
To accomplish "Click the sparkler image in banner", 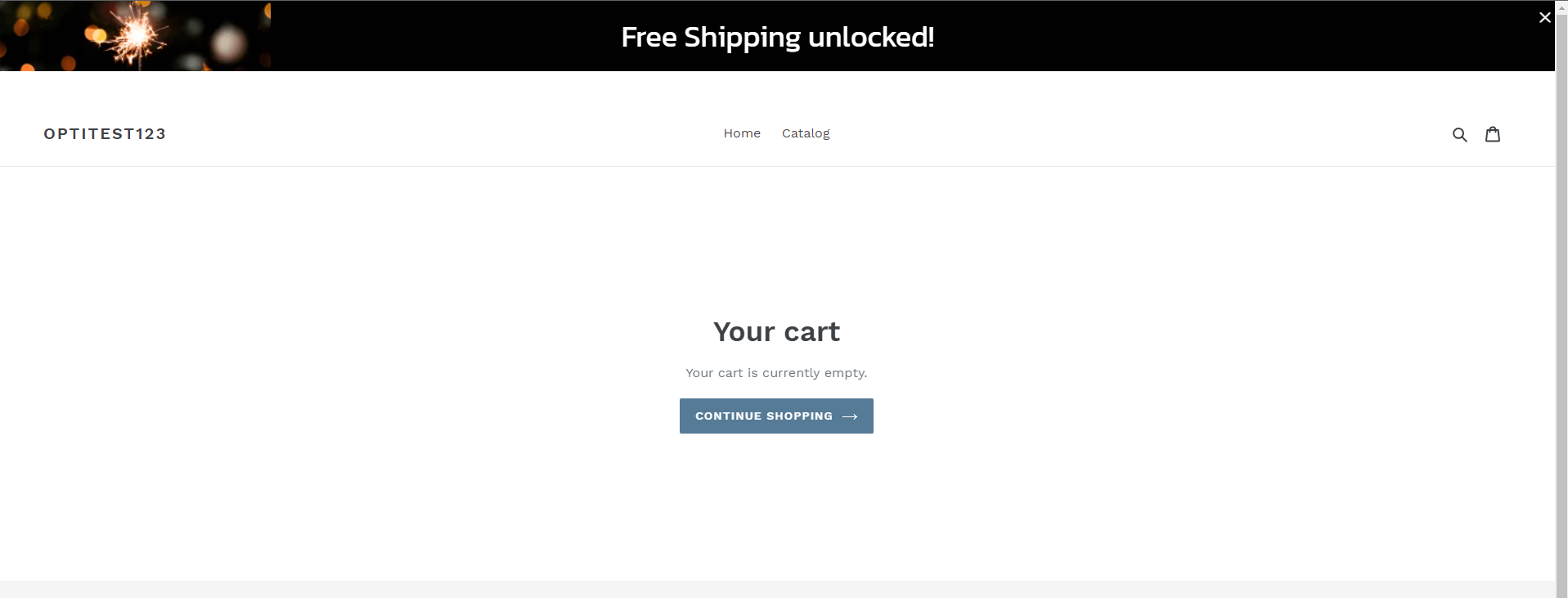I will [x=135, y=36].
